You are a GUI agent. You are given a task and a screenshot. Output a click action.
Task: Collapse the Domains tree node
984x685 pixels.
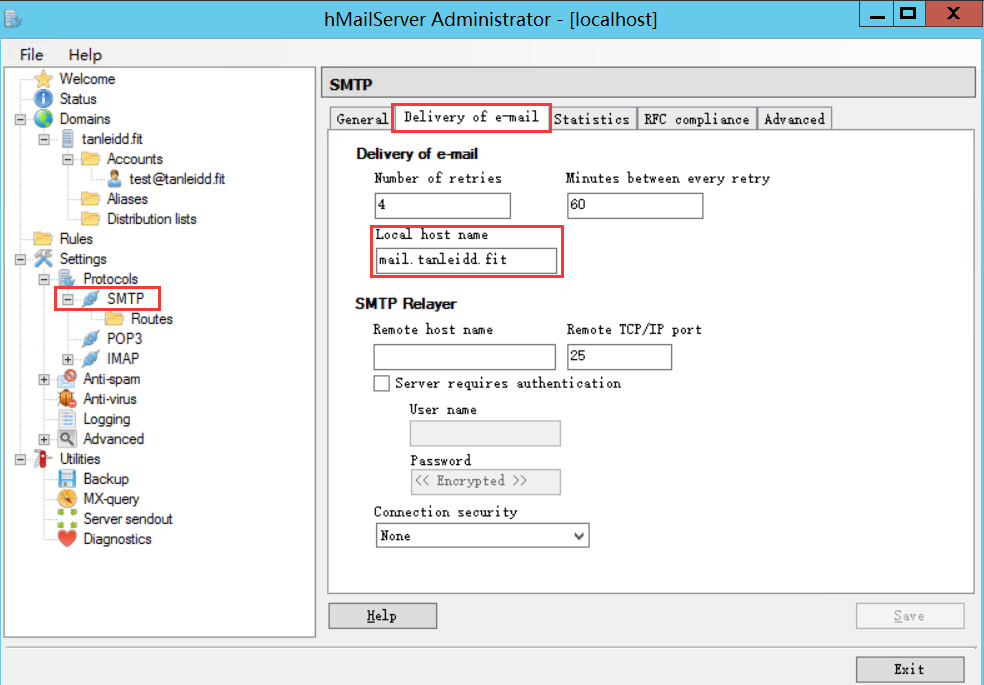pos(20,119)
